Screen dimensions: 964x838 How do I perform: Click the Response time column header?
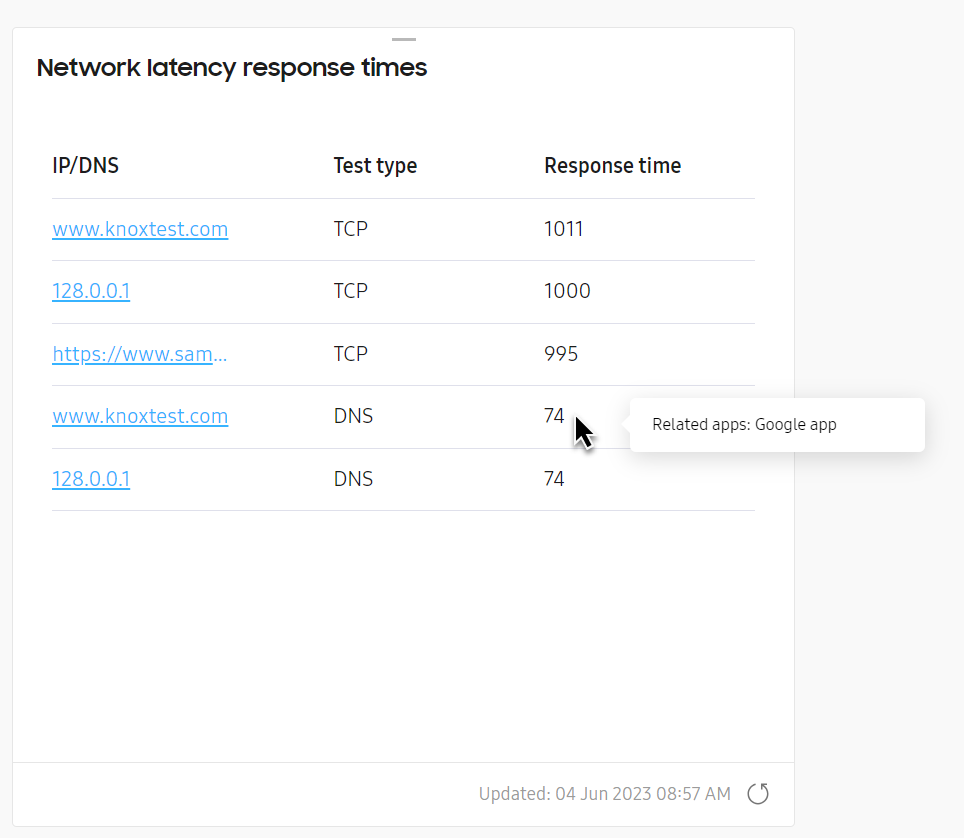[x=612, y=165]
